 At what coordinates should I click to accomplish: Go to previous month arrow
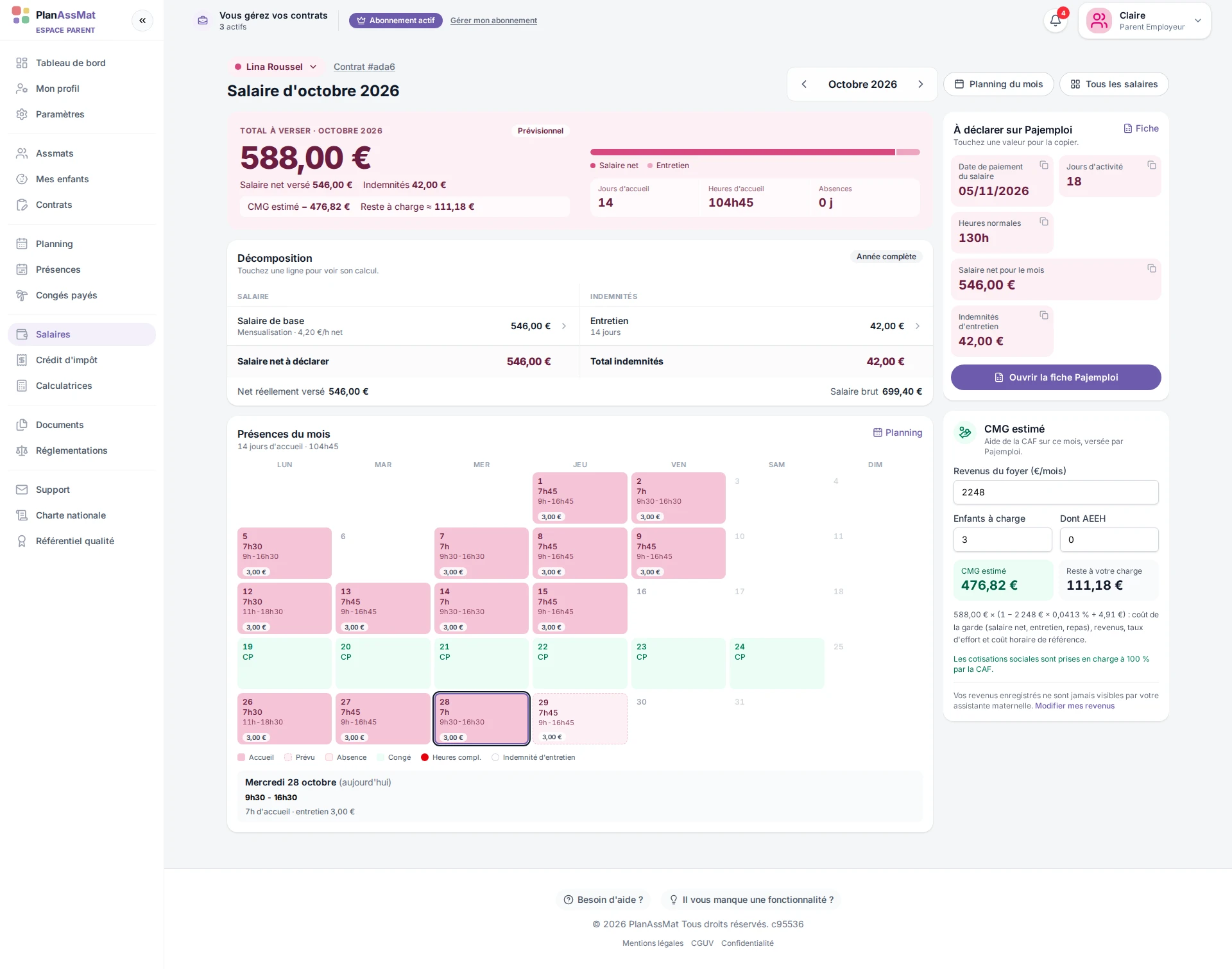(804, 84)
